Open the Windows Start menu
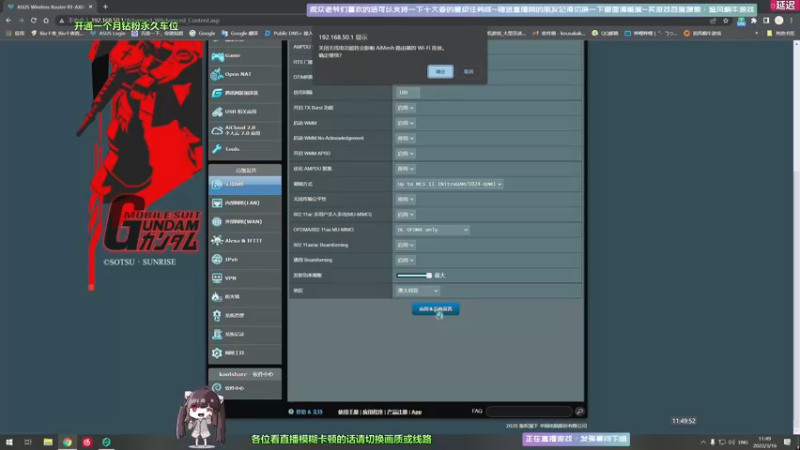This screenshot has height=450, width=800. coord(9,442)
